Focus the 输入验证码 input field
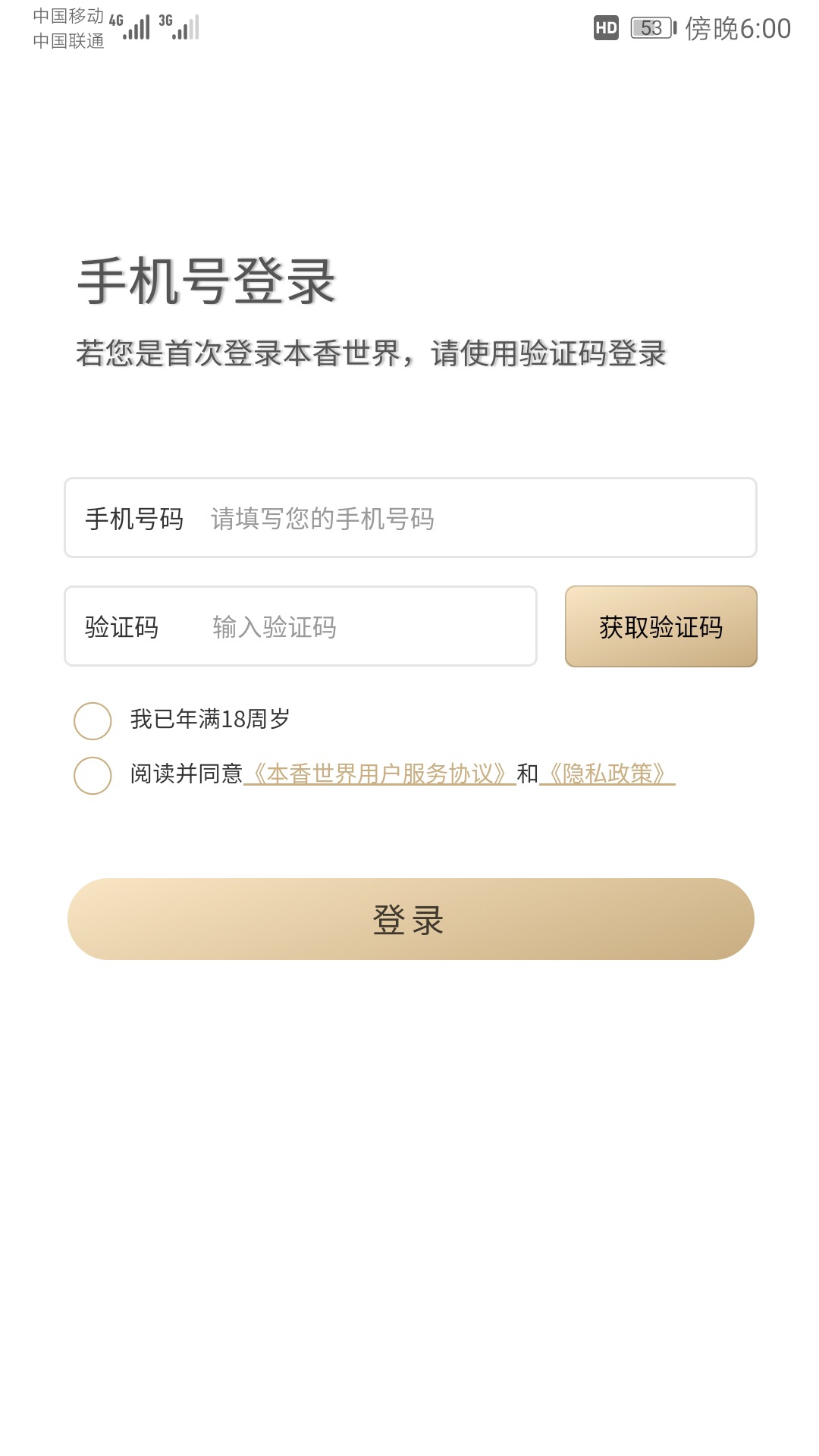The image size is (819, 1456). (364, 627)
